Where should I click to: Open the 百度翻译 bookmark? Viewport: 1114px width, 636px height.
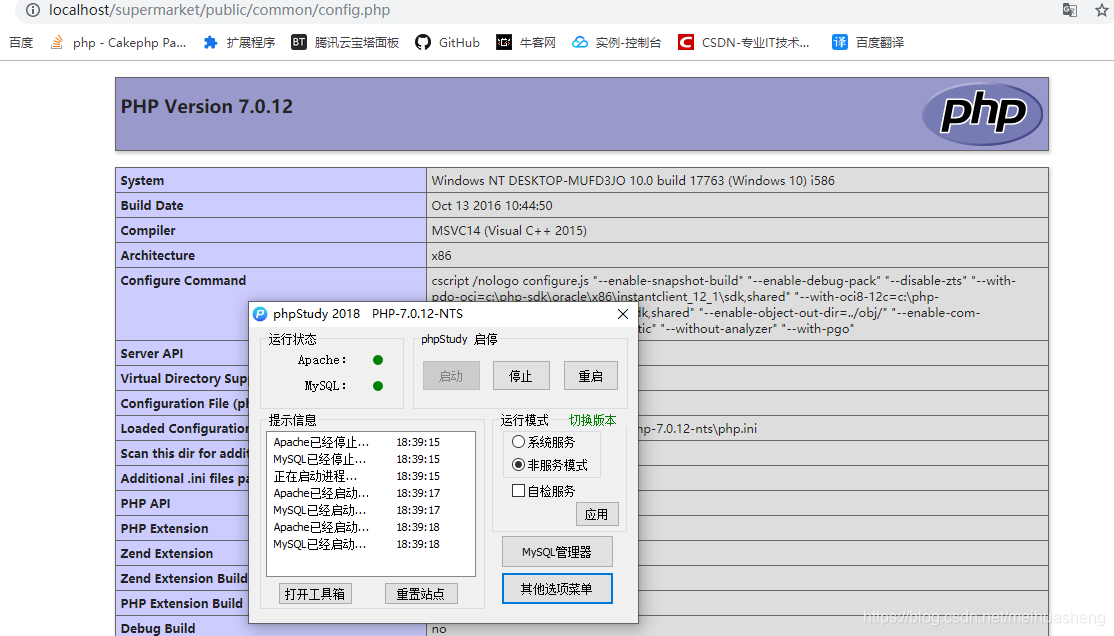tap(868, 43)
